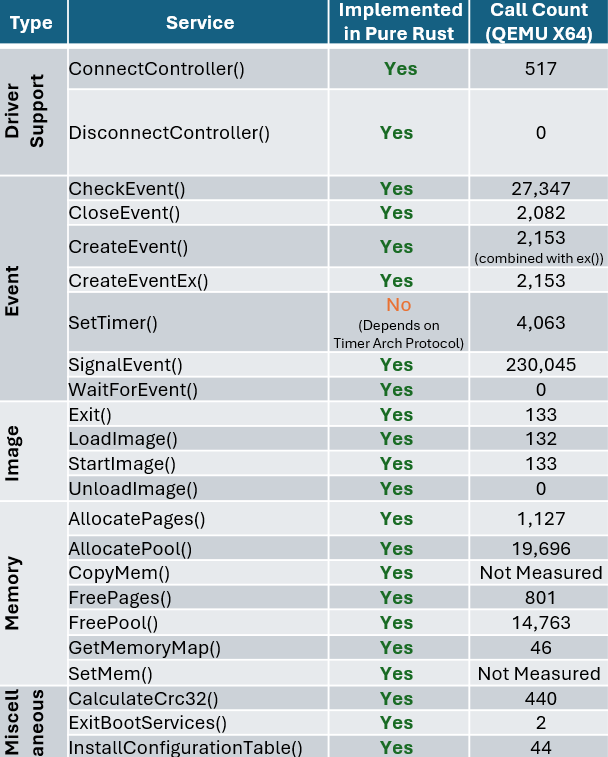
Task: Click the Implemented in Pure Rust header
Action: point(400,22)
